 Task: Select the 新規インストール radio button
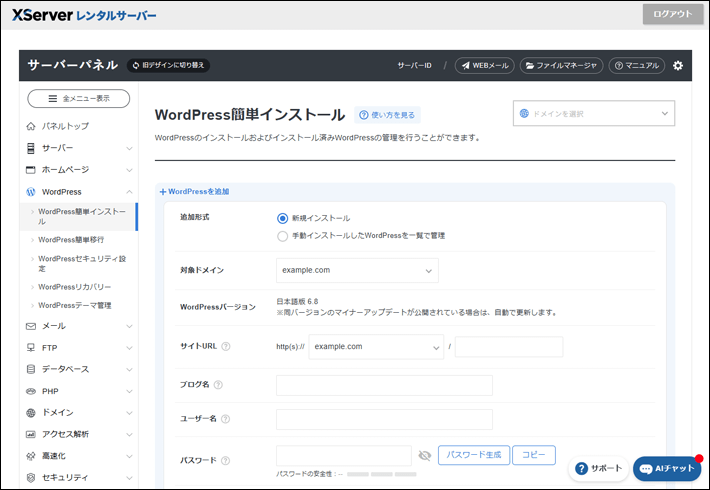282,218
